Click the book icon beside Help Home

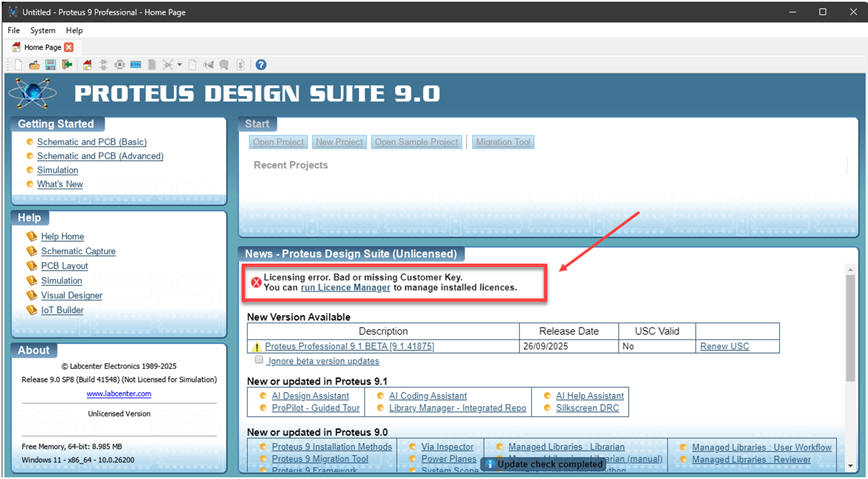[32, 236]
